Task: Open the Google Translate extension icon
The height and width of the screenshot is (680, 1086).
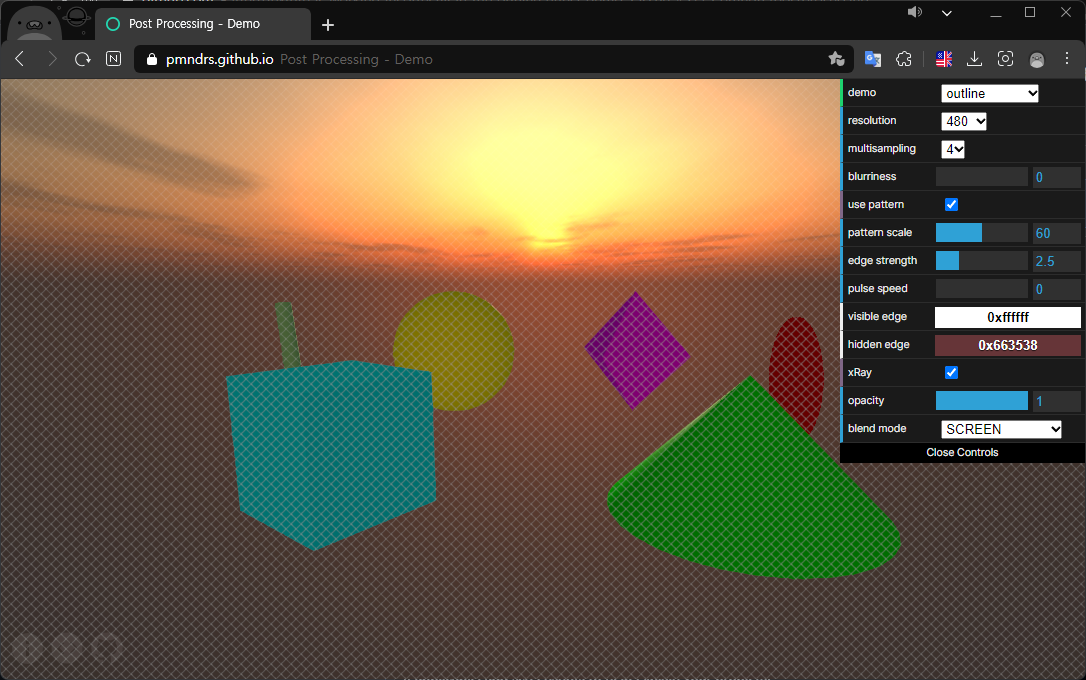Action: click(x=872, y=59)
